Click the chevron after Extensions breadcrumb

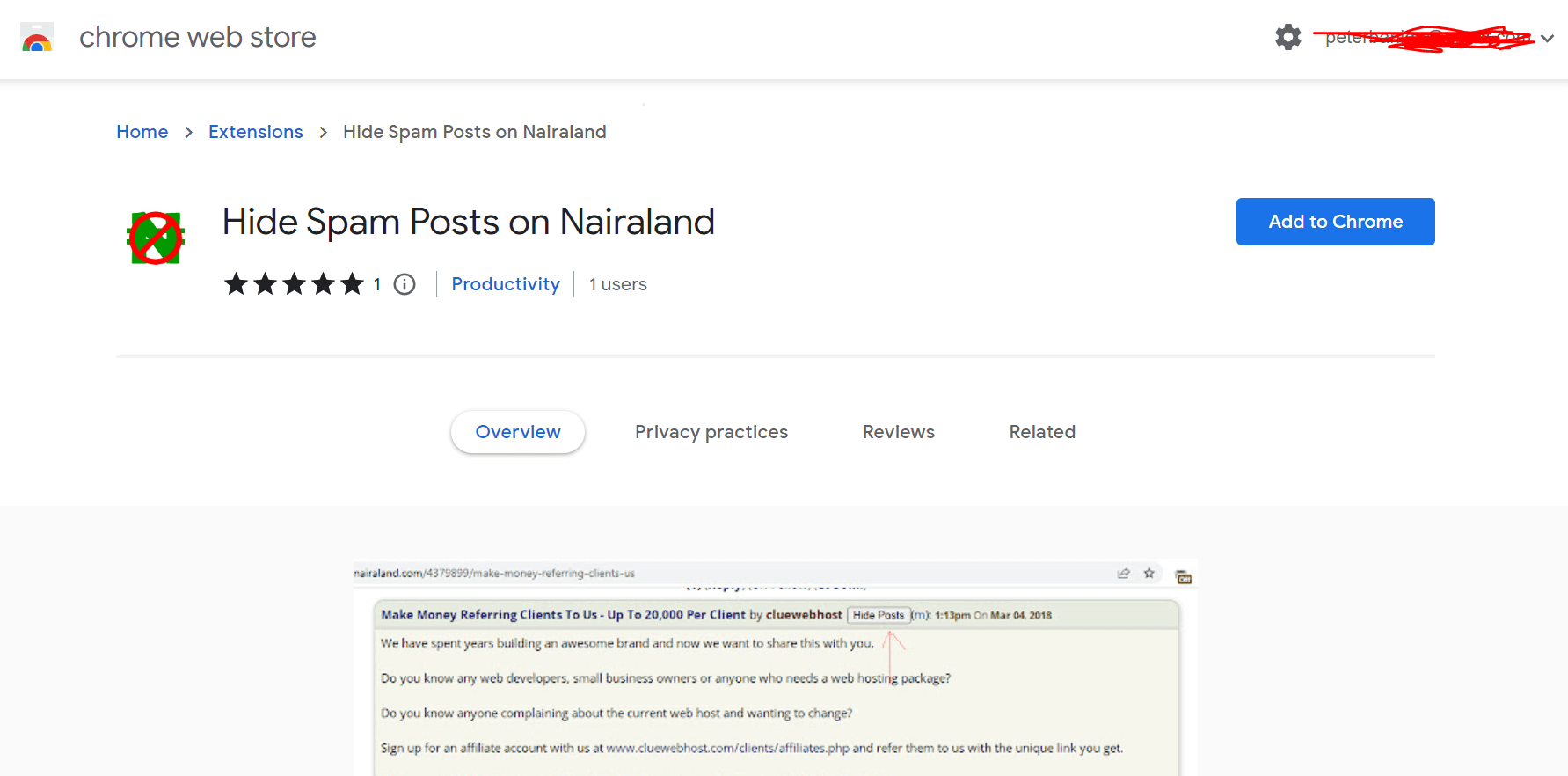323,132
